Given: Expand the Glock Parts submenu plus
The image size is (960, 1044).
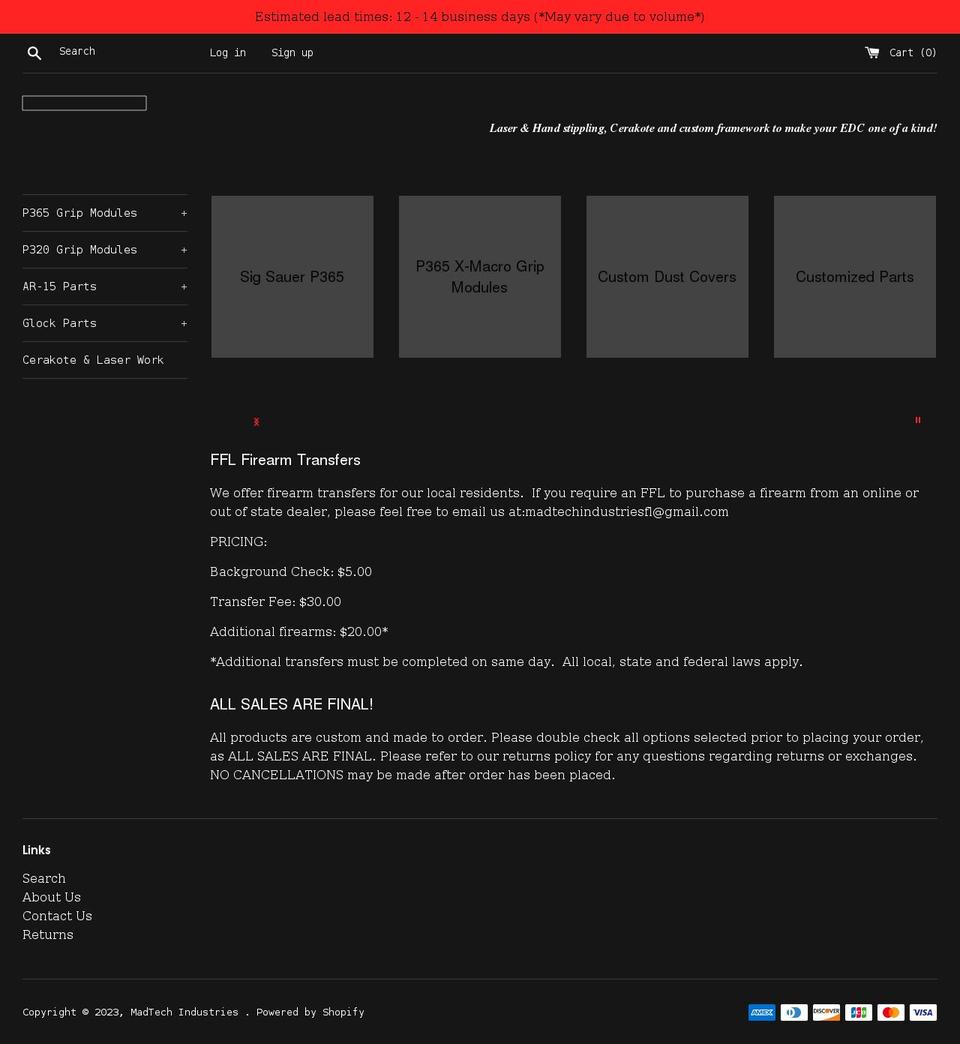Looking at the screenshot, I should 184,323.
